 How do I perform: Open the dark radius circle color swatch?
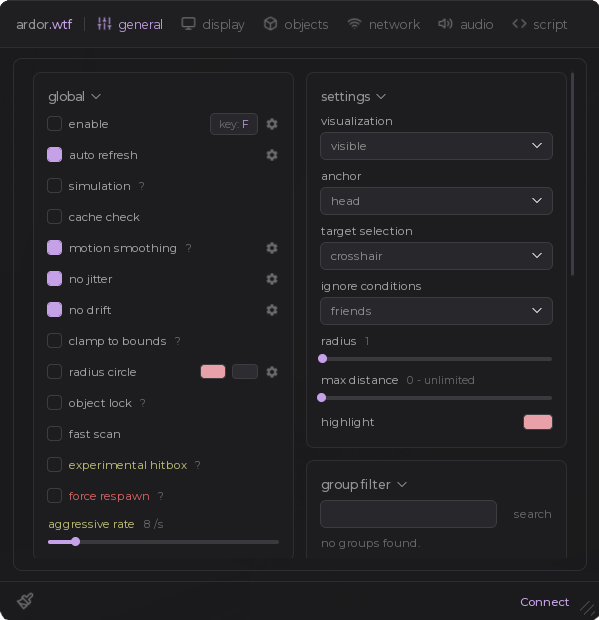click(245, 372)
